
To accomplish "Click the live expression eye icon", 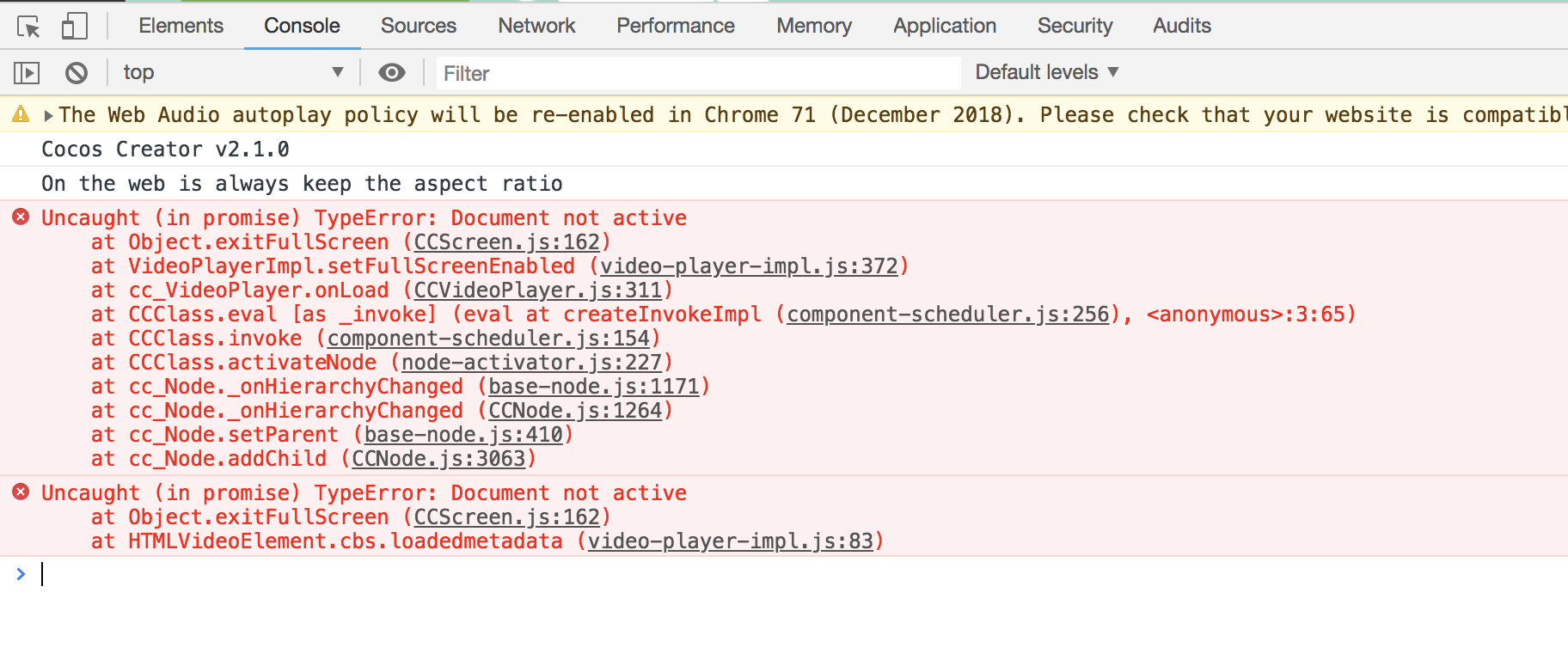I will click(392, 73).
